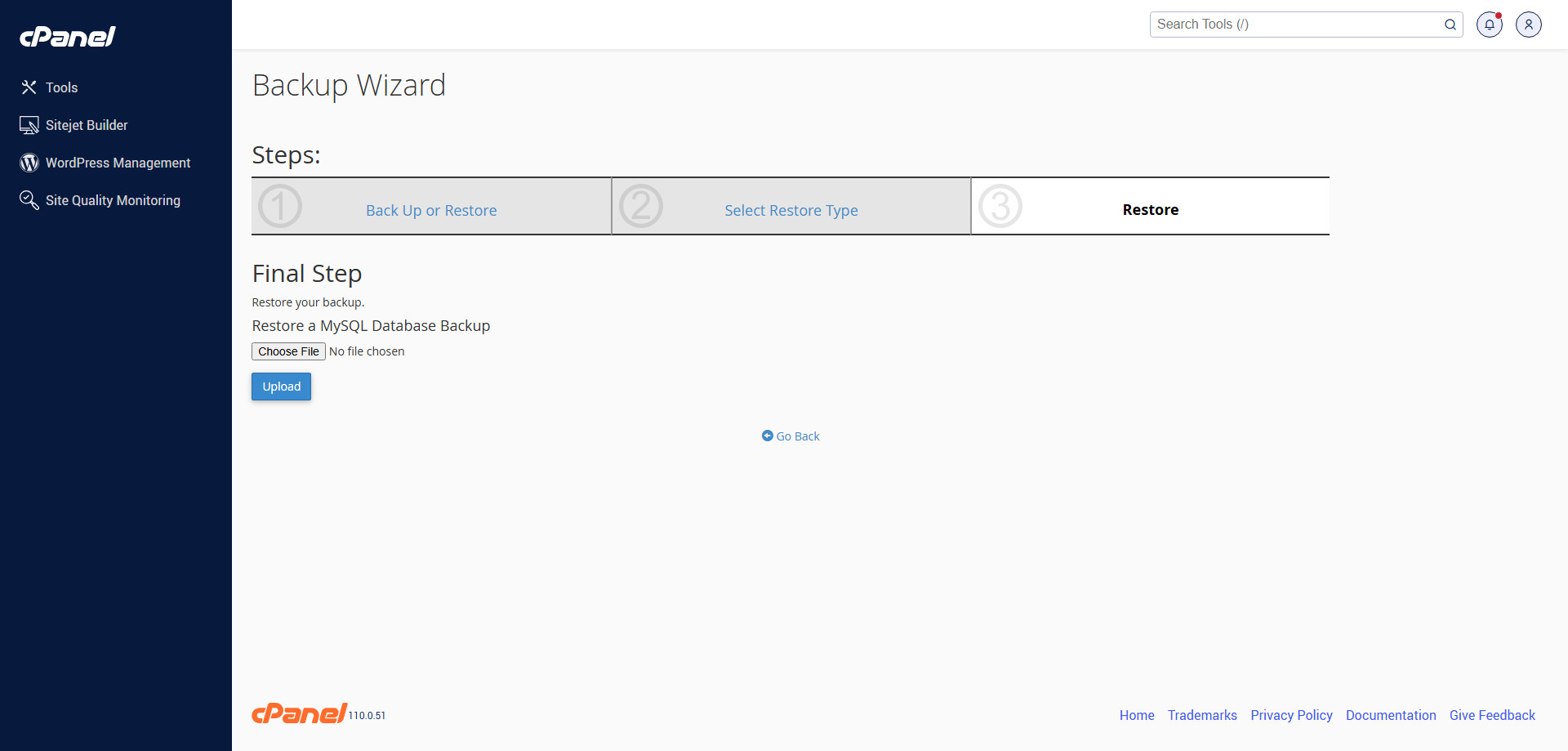Select the Restore step three
The image size is (1568, 751).
(x=1150, y=210)
